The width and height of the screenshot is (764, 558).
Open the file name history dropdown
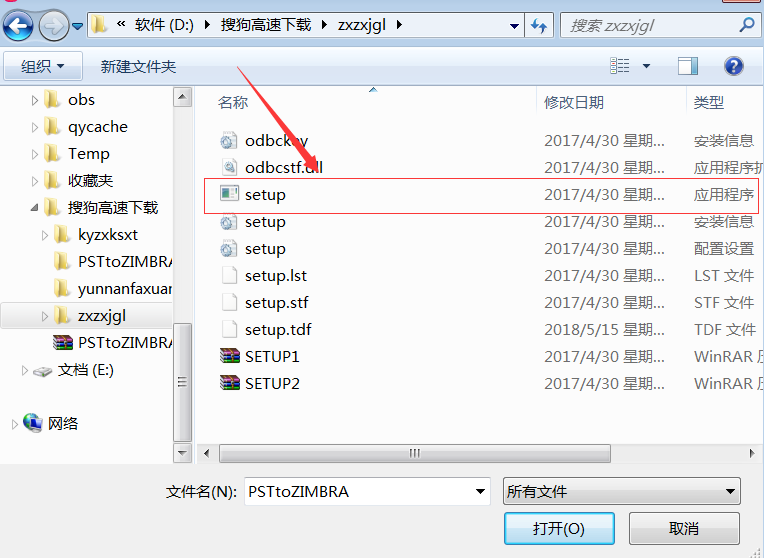(480, 491)
